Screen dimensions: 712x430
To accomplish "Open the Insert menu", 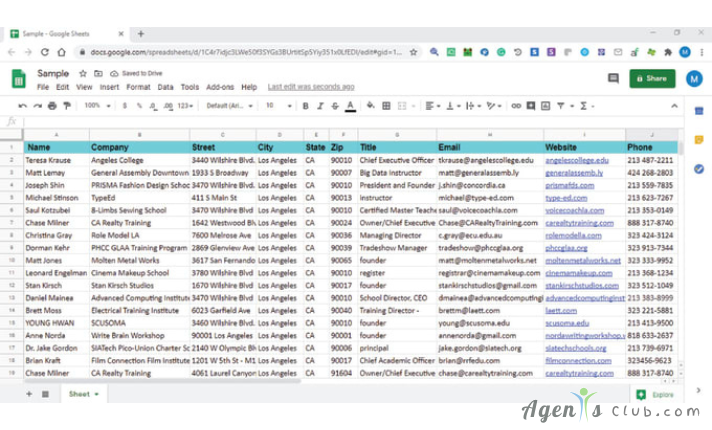I will click(109, 87).
